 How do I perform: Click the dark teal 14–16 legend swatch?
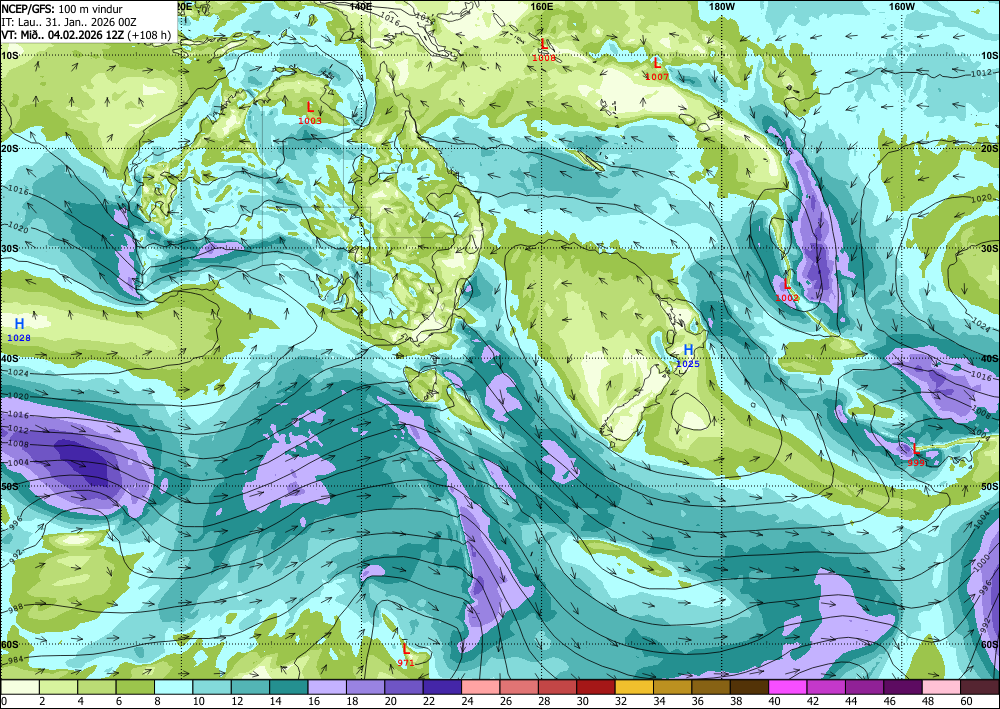click(289, 687)
